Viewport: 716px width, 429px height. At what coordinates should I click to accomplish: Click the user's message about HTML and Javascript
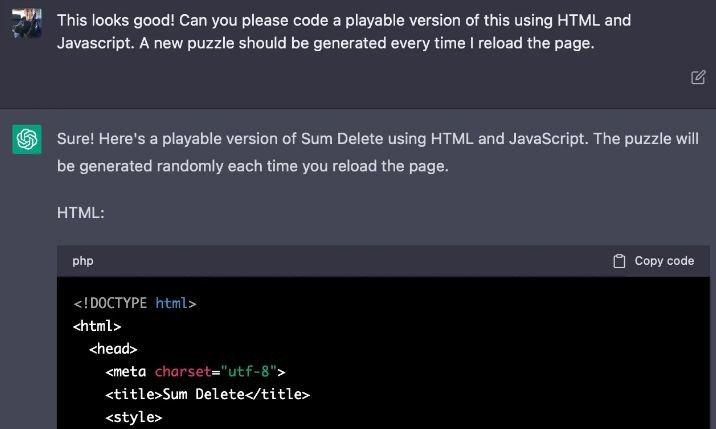[344, 32]
